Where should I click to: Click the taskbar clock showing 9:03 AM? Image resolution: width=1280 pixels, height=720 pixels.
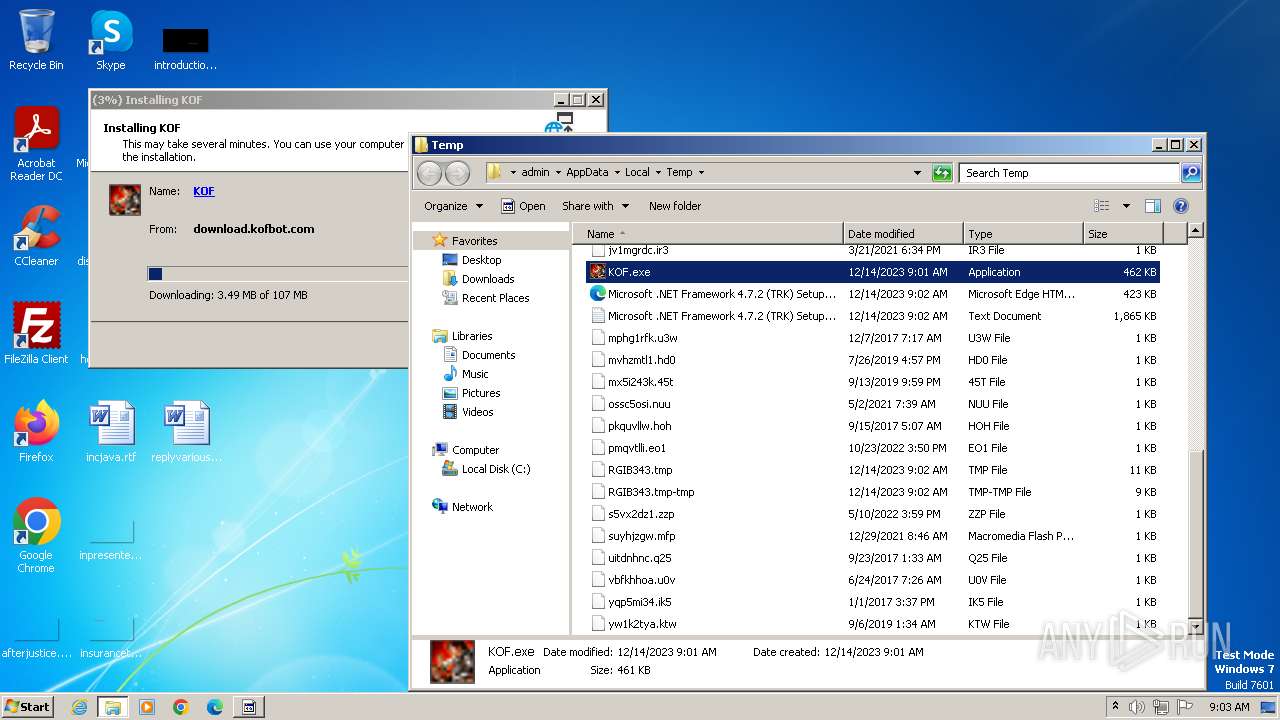(x=1229, y=707)
